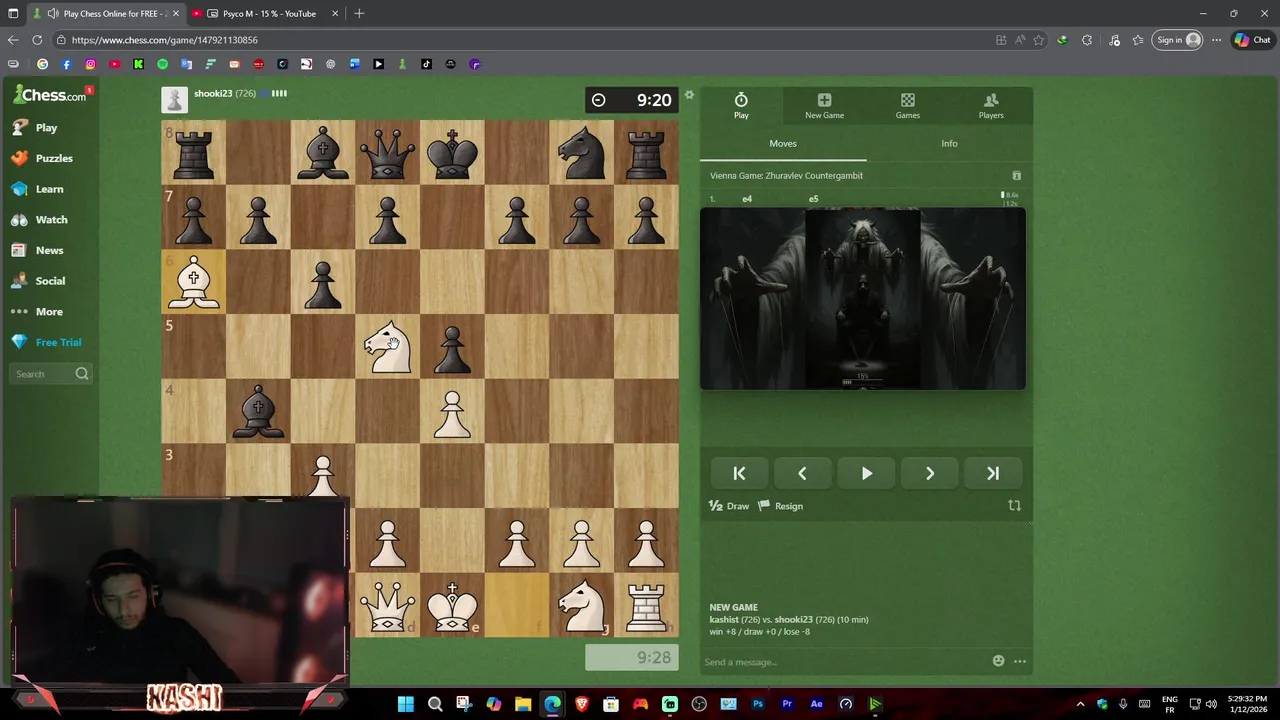Refresh the page

(x=37, y=40)
